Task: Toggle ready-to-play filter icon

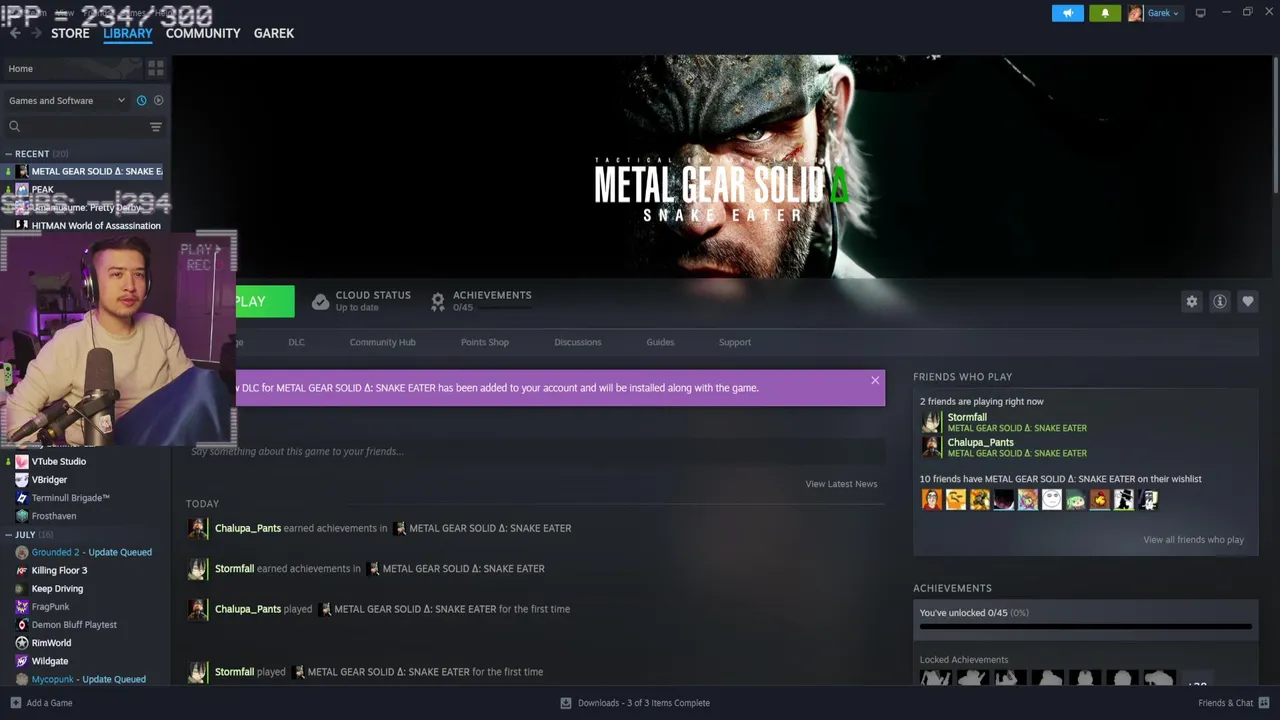Action: tap(158, 100)
